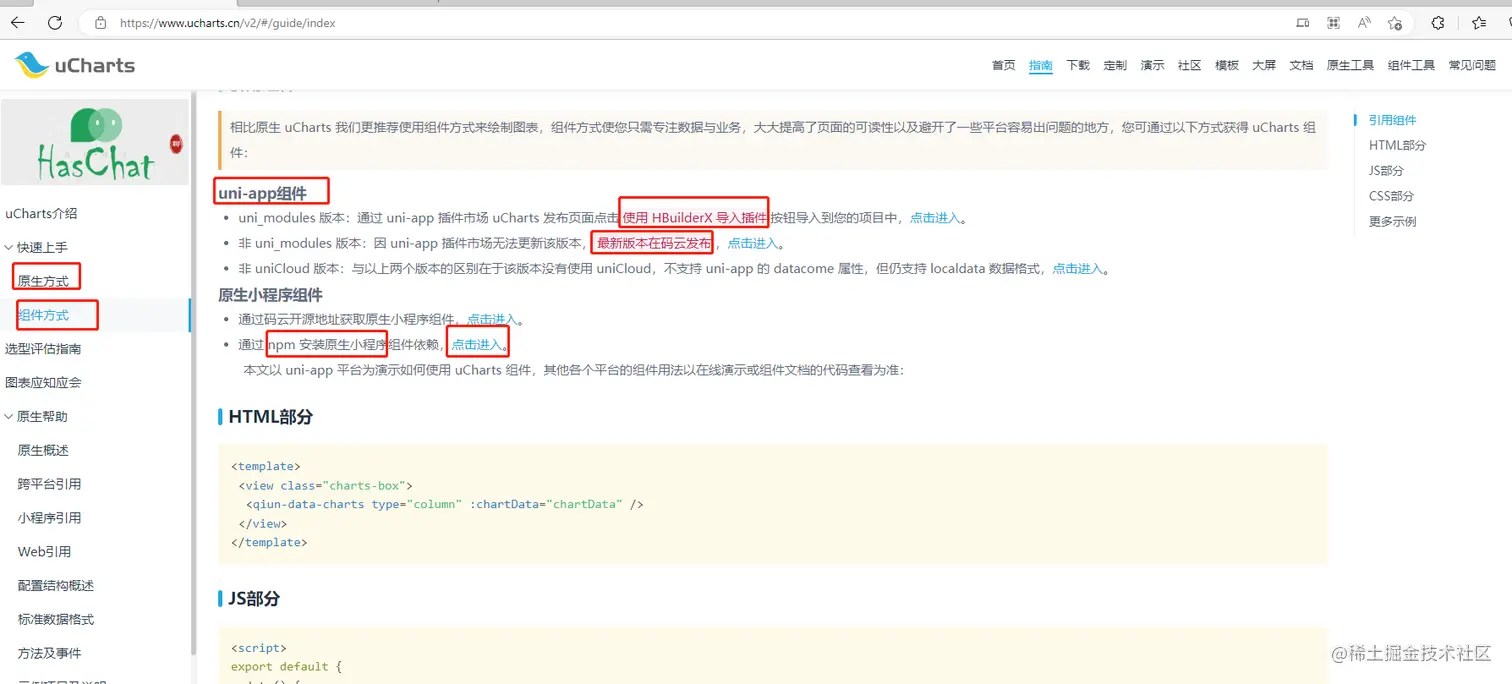1512x684 pixels.
Task: Open 选型评估指南 in sidebar
Action: 43,349
